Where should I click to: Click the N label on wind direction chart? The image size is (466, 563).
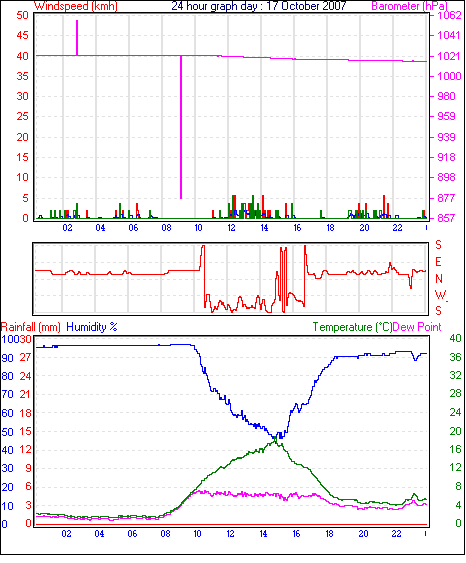click(438, 279)
